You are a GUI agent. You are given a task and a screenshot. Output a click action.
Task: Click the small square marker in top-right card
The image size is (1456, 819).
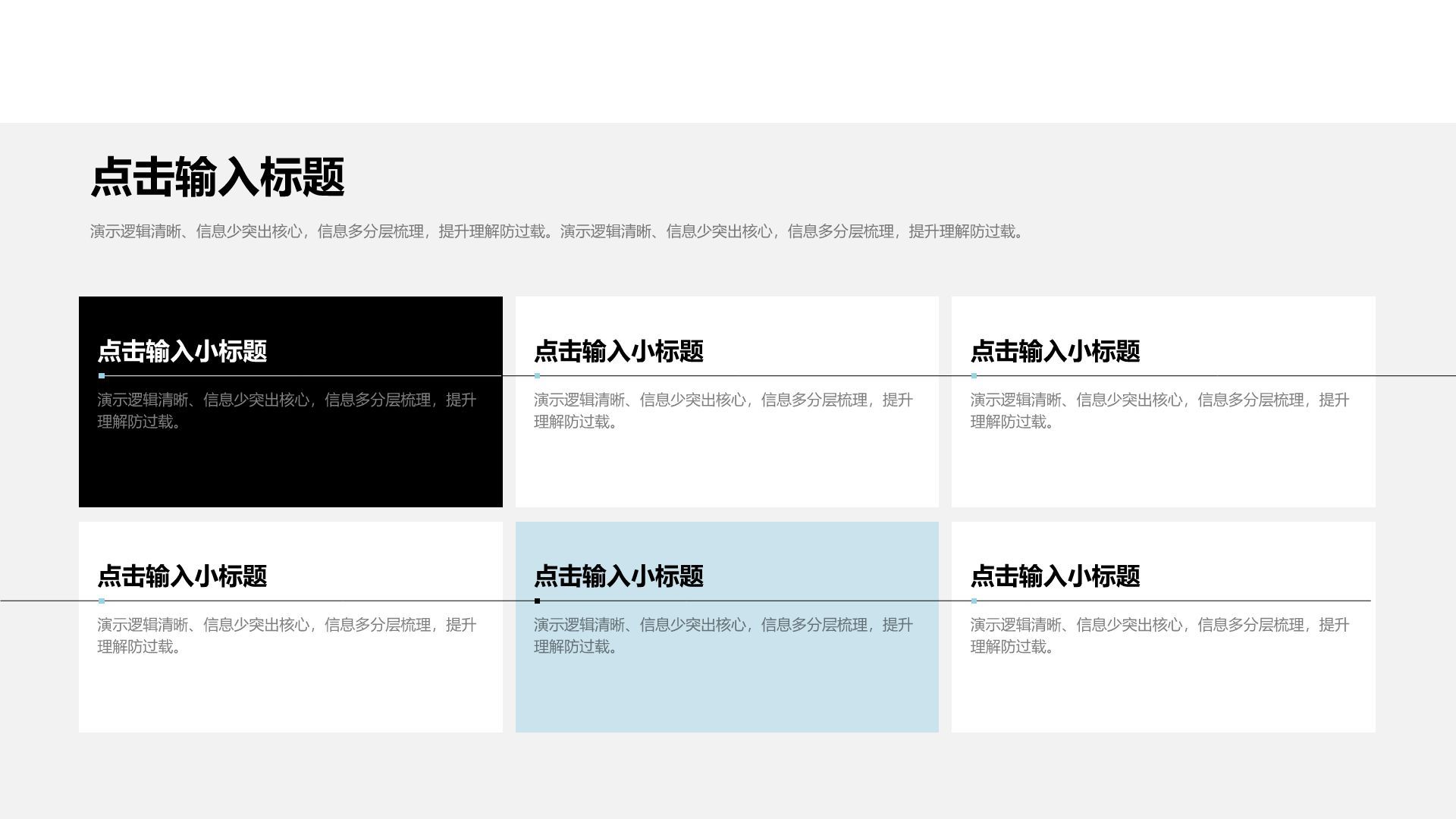(974, 375)
